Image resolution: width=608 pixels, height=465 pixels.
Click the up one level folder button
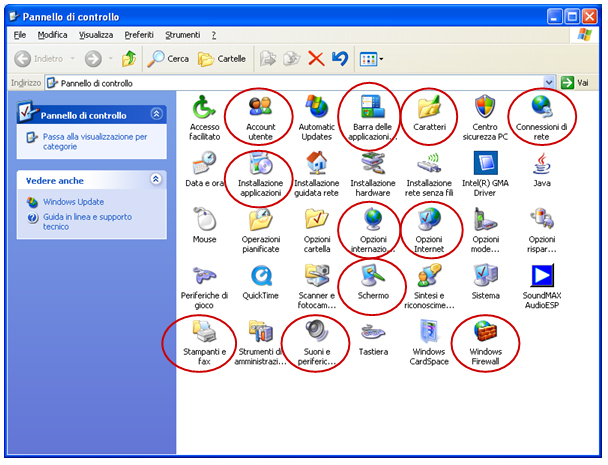129,59
